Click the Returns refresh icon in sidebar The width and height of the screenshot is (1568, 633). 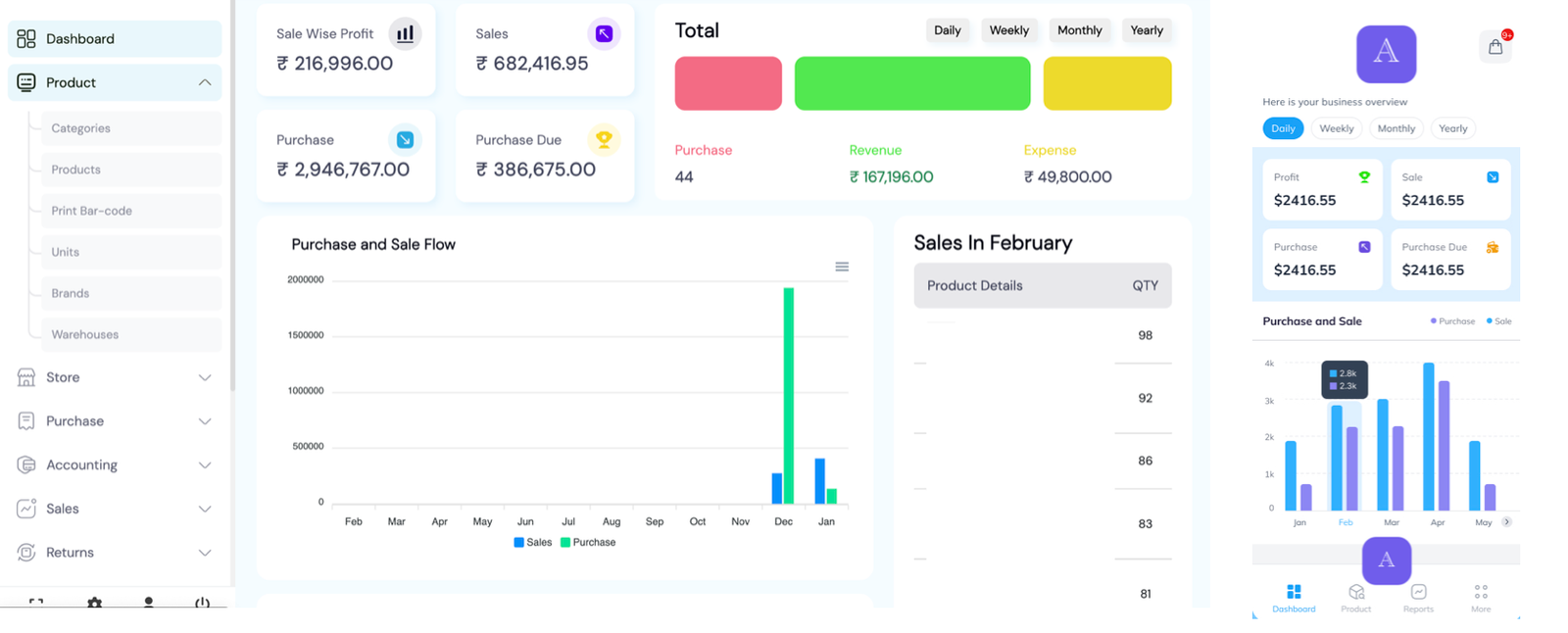coord(26,553)
